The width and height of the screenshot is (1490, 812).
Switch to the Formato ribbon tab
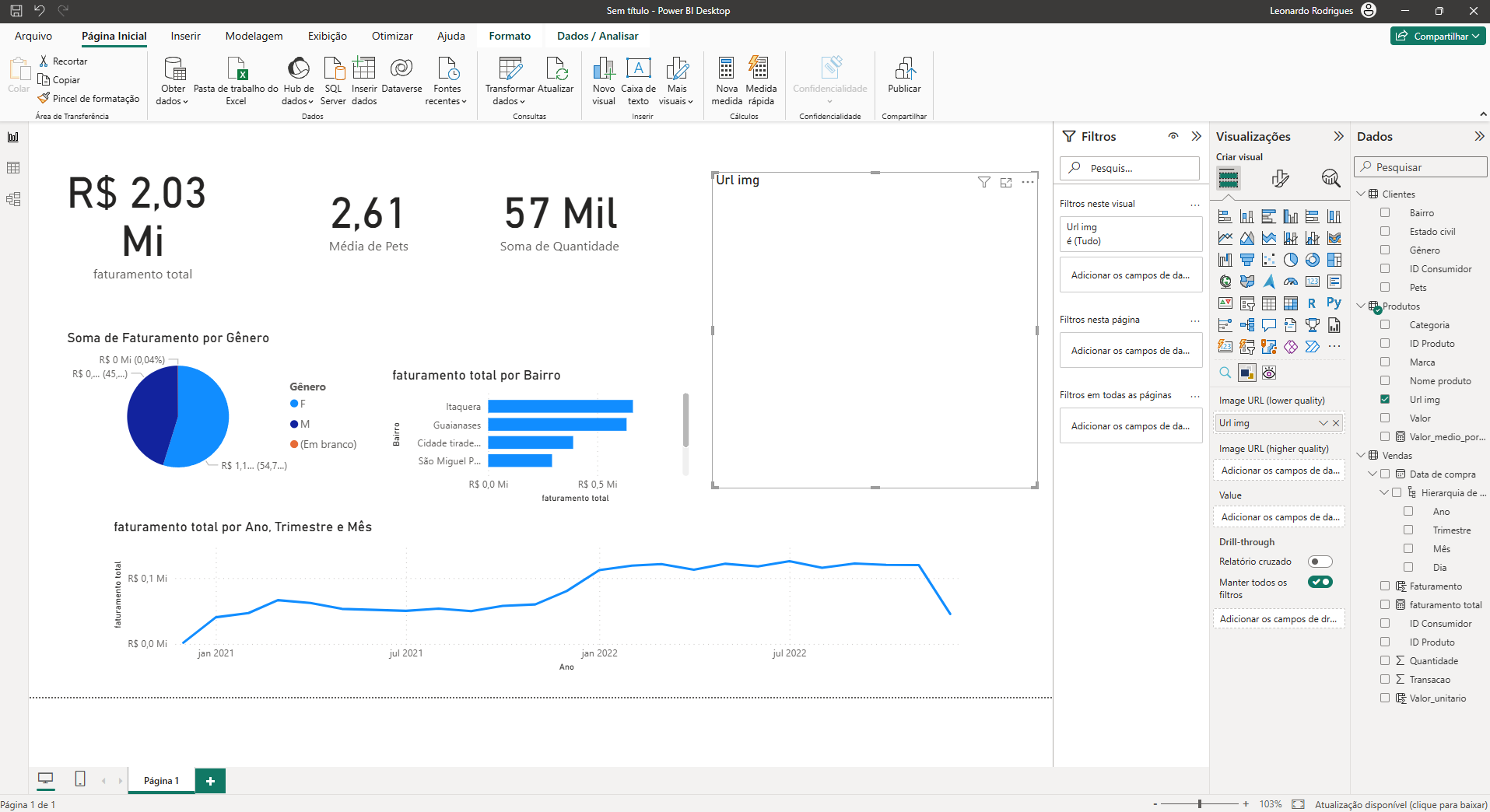pyautogui.click(x=510, y=36)
